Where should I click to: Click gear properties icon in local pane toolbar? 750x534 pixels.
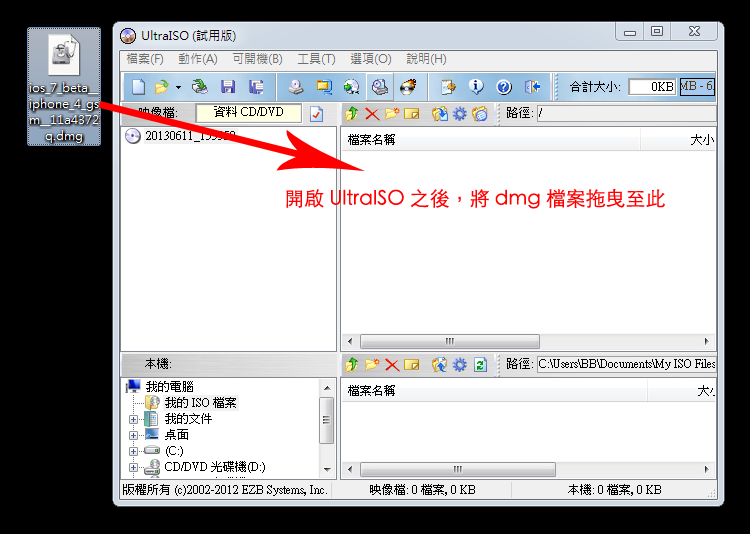click(x=460, y=365)
